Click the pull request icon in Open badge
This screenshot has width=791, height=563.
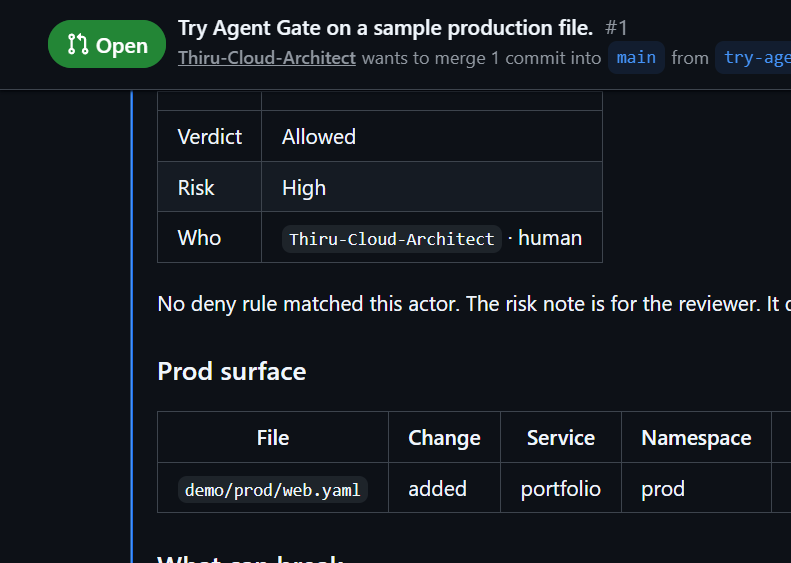(78, 44)
